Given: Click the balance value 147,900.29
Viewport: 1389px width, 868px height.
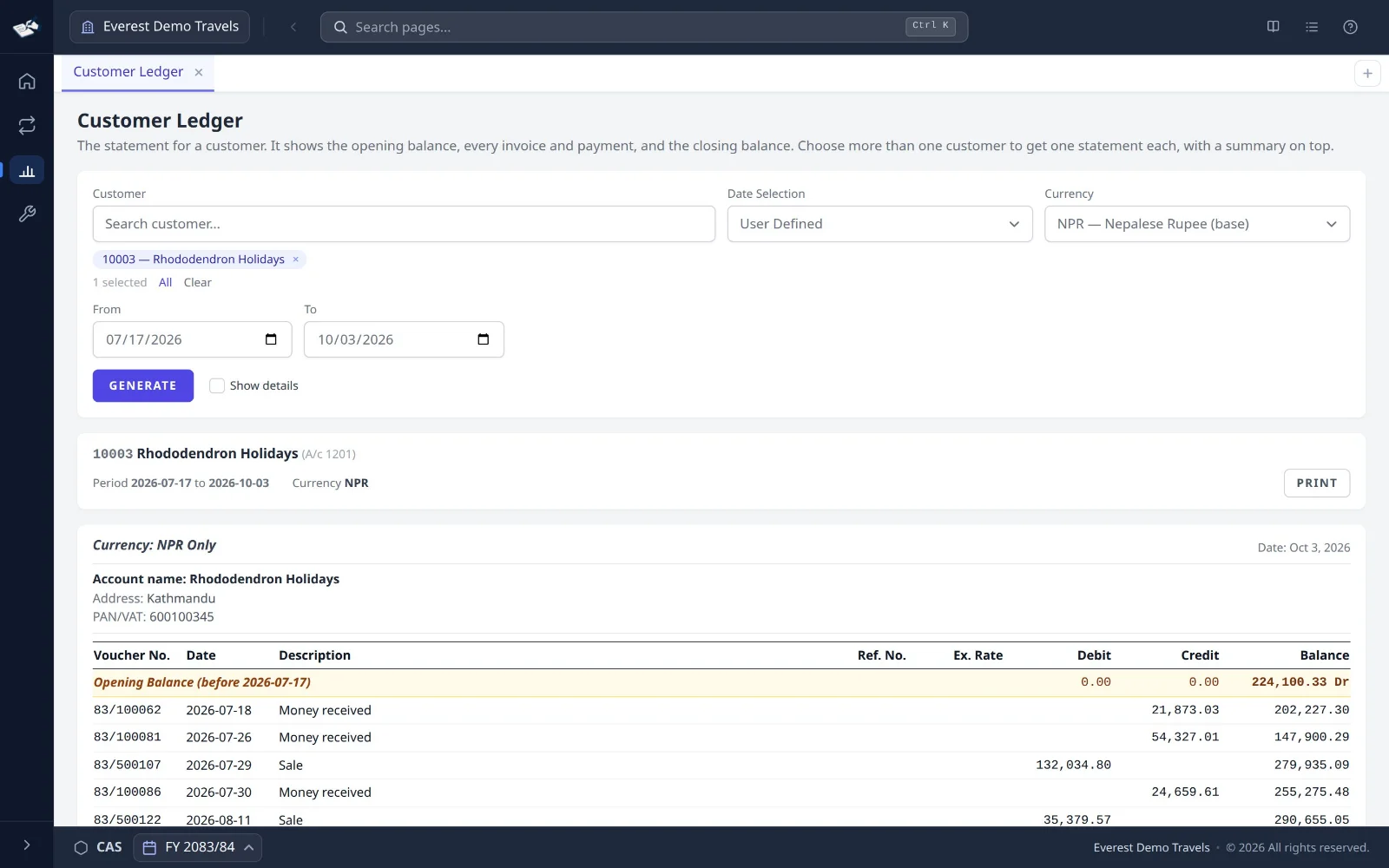Looking at the screenshot, I should coord(1312,737).
